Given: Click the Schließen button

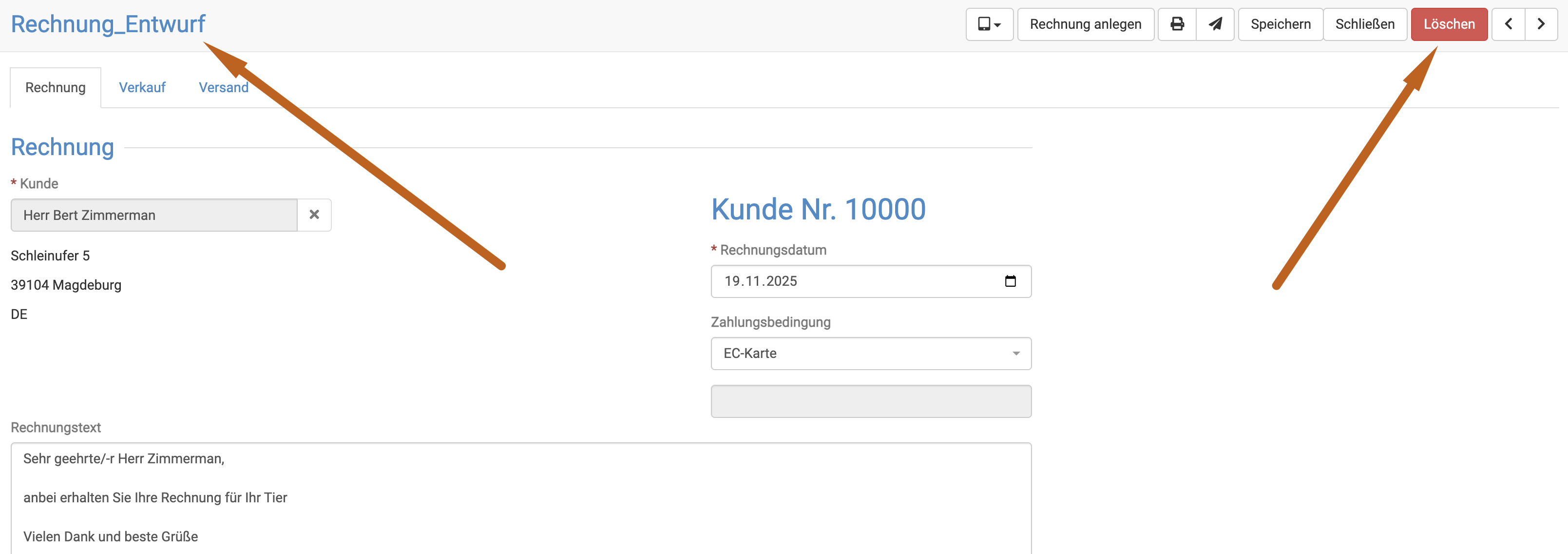Looking at the screenshot, I should click(x=1365, y=24).
